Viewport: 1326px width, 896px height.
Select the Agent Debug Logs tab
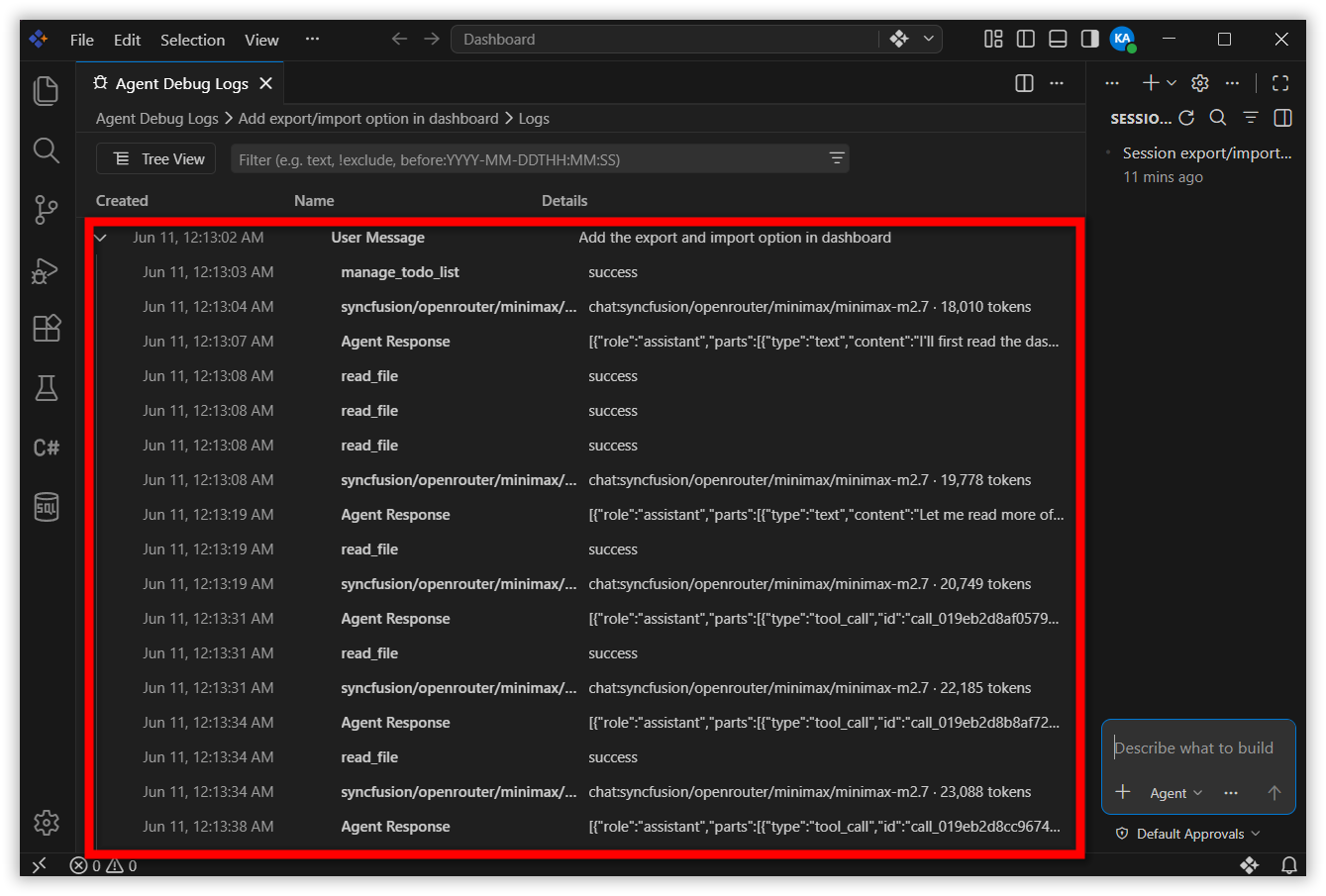(181, 83)
